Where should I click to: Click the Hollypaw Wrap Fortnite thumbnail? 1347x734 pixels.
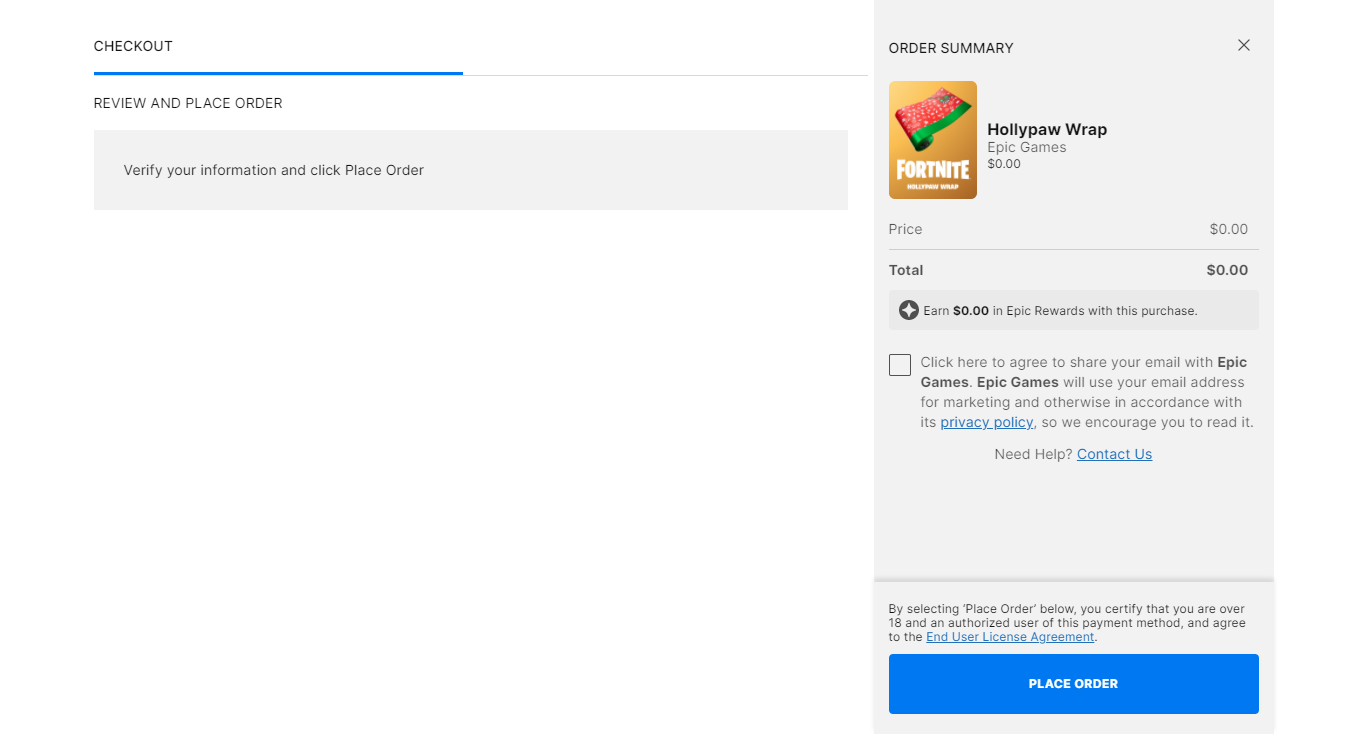tap(932, 140)
